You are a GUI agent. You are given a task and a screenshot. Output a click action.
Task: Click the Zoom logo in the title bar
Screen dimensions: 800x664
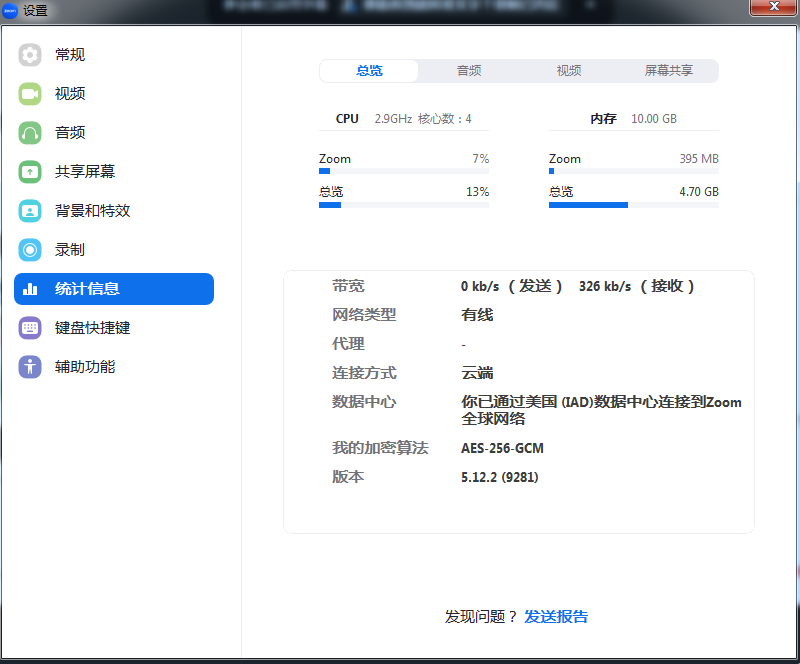(10, 10)
